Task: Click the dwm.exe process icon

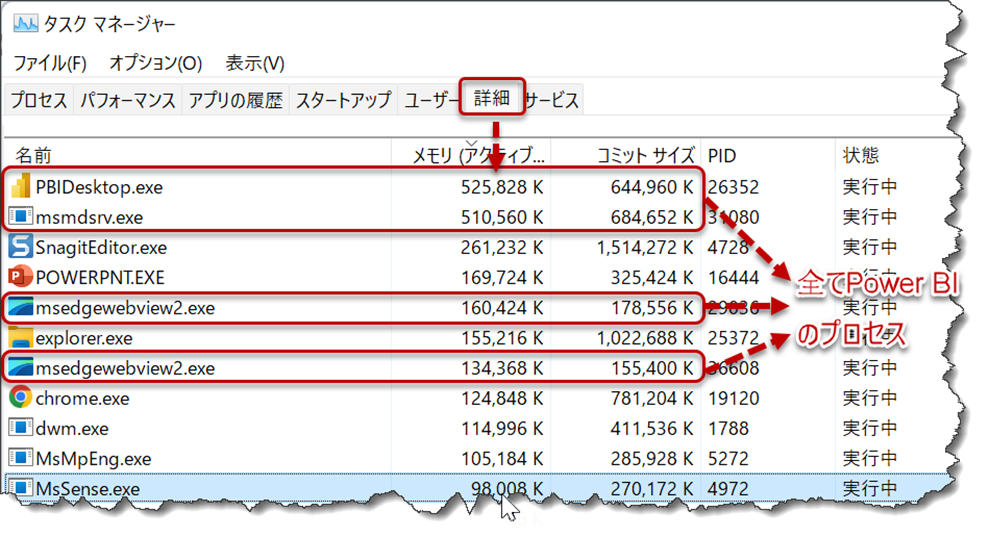Action: [21, 428]
